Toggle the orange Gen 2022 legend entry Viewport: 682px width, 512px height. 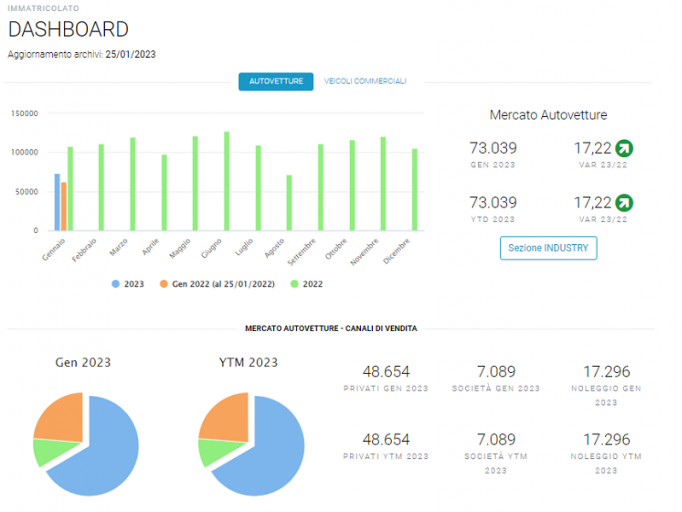pyautogui.click(x=217, y=284)
